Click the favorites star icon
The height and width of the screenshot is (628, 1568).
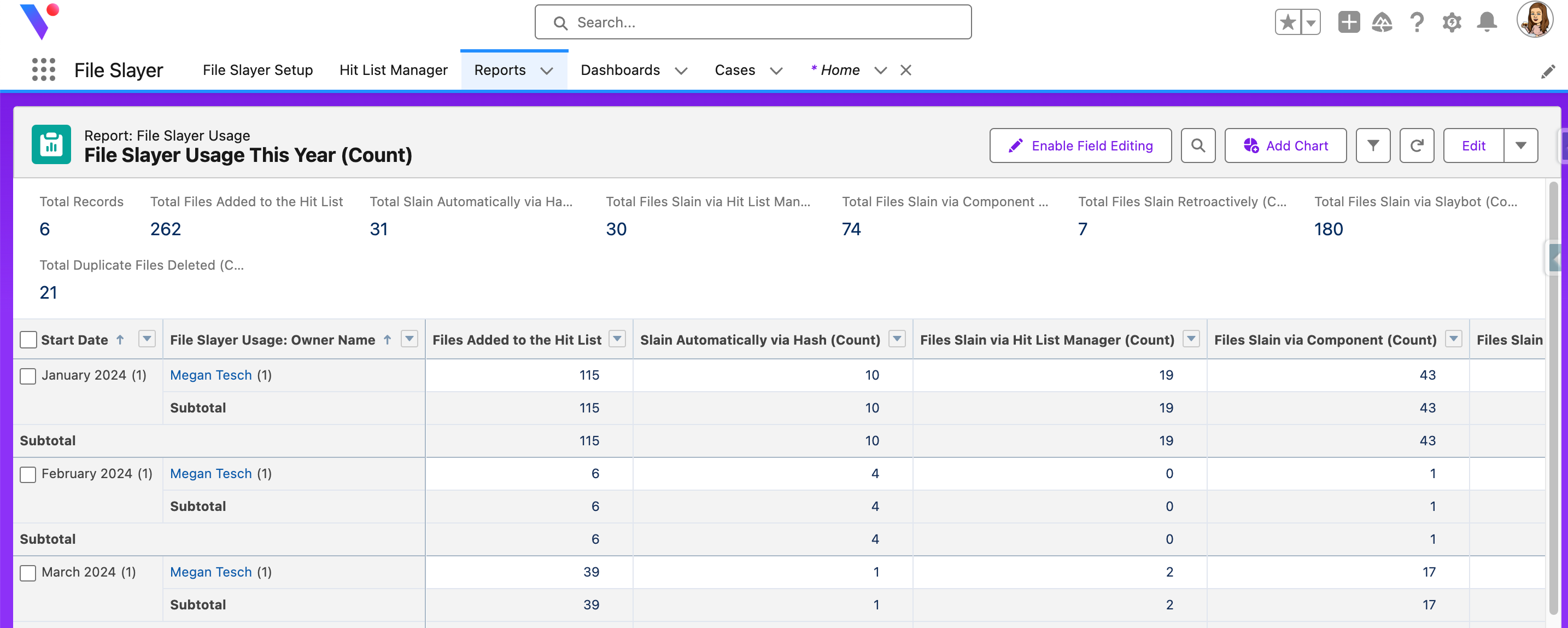1288,22
